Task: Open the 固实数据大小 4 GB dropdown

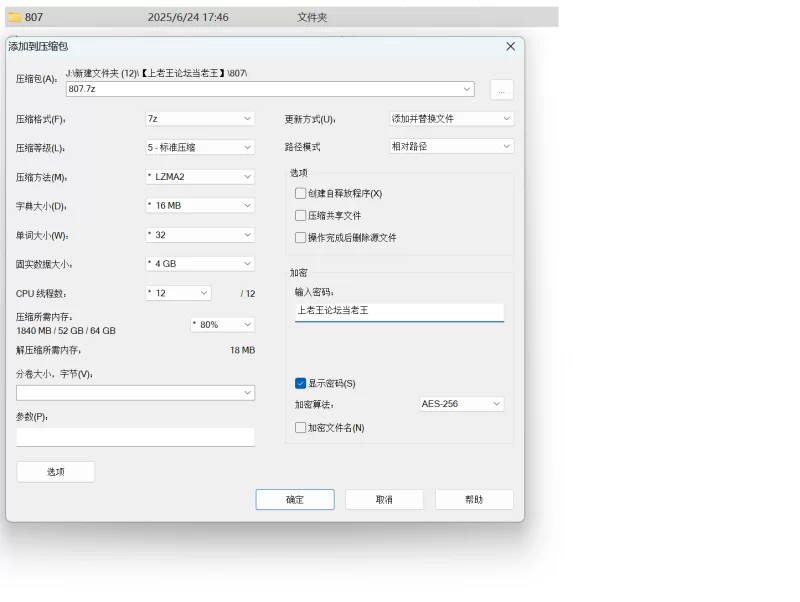Action: pyautogui.click(x=199, y=264)
